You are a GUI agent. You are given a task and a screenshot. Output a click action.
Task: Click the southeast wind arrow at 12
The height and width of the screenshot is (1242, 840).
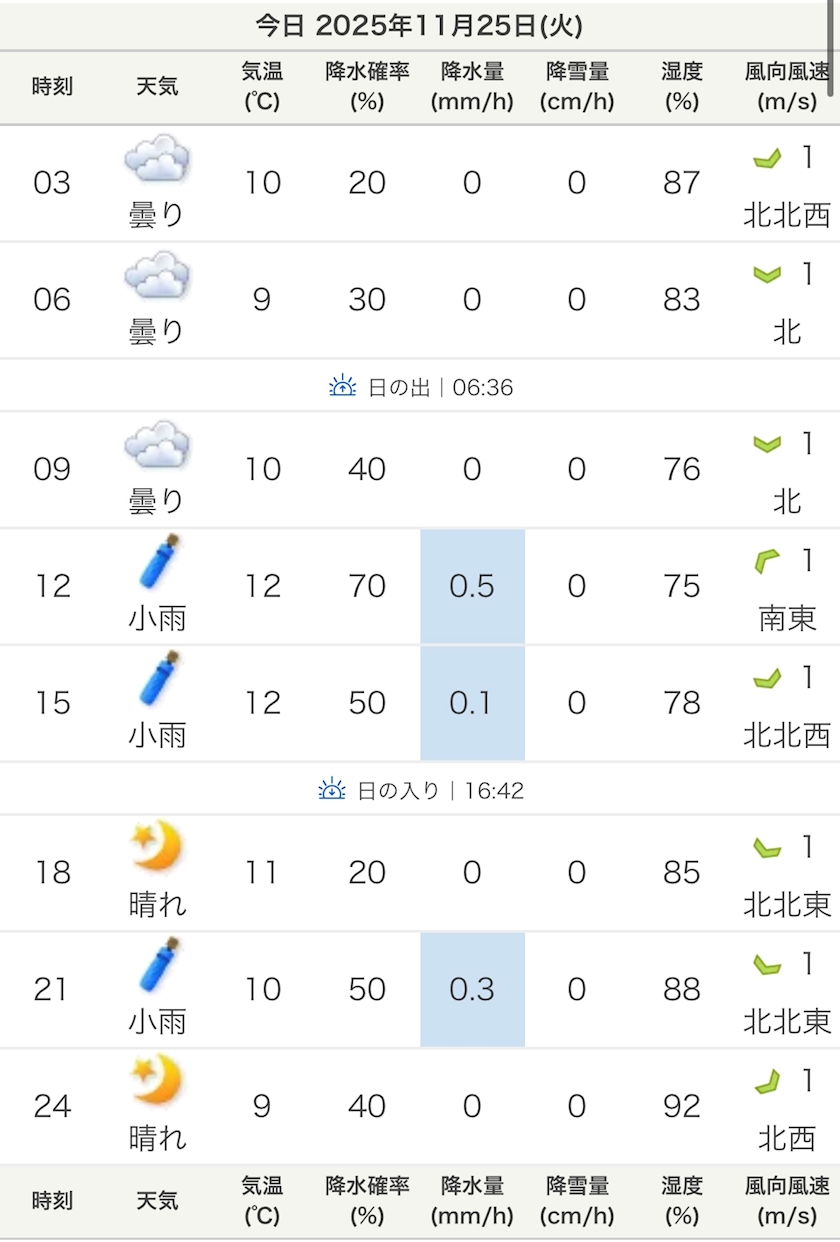point(766,563)
